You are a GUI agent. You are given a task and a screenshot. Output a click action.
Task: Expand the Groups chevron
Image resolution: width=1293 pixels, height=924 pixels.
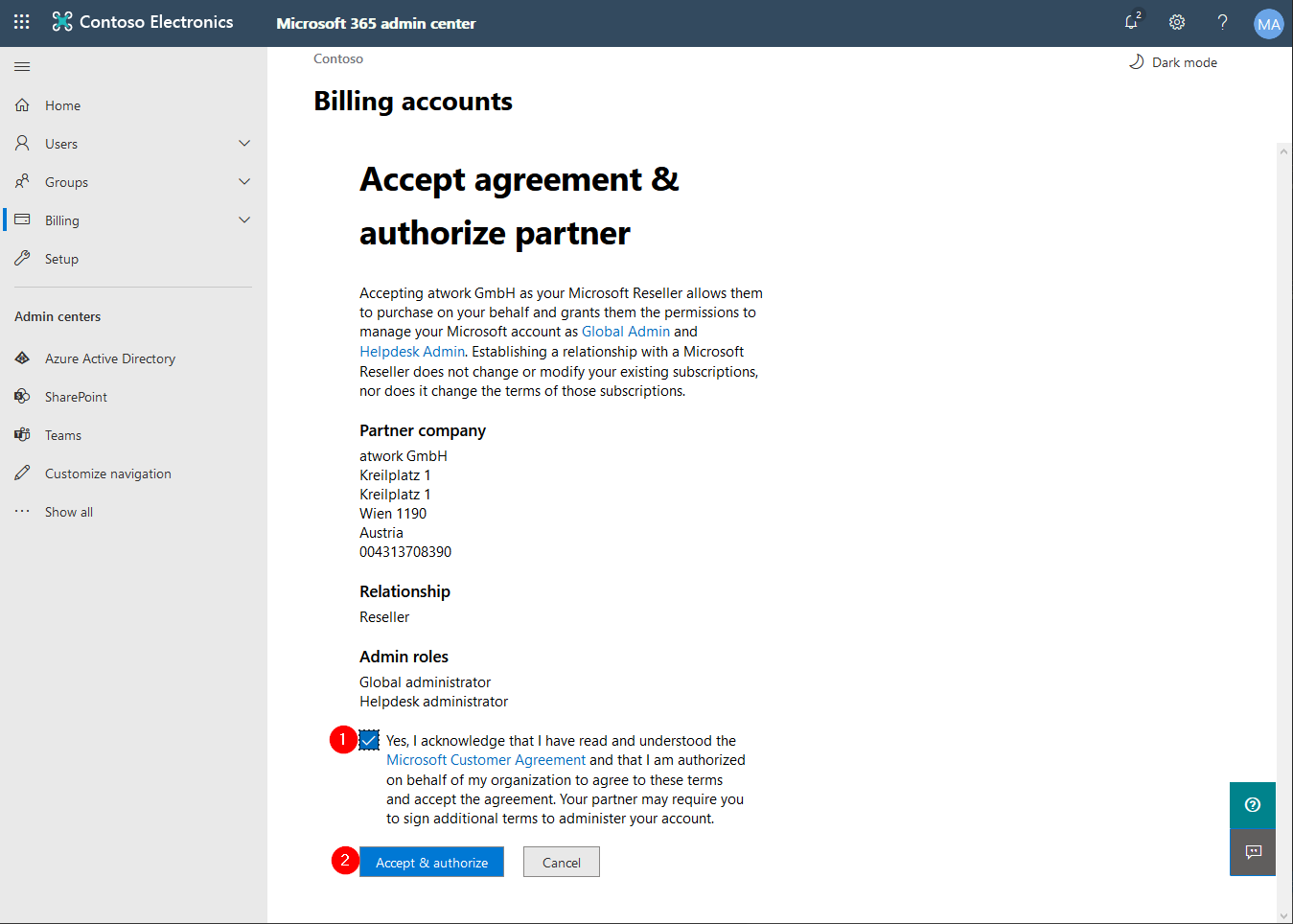point(244,181)
